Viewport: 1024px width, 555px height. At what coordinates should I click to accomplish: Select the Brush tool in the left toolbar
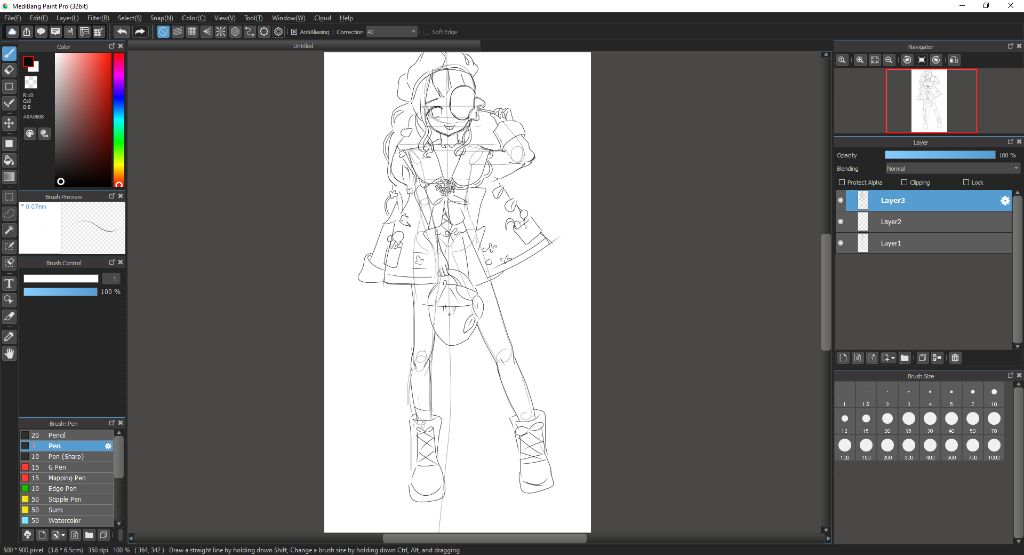pyautogui.click(x=9, y=54)
